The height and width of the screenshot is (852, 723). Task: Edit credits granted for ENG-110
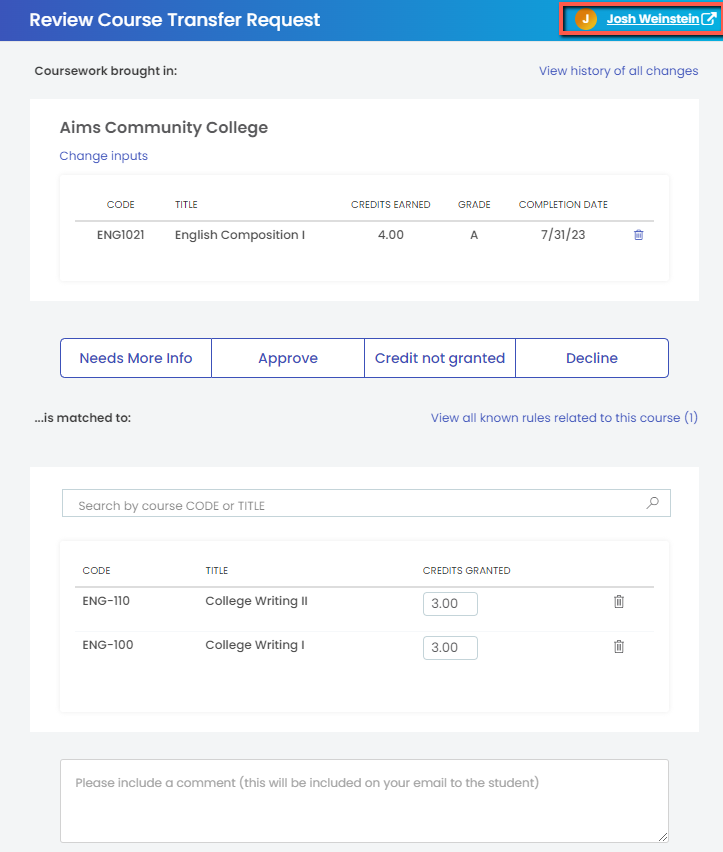[x=450, y=604]
